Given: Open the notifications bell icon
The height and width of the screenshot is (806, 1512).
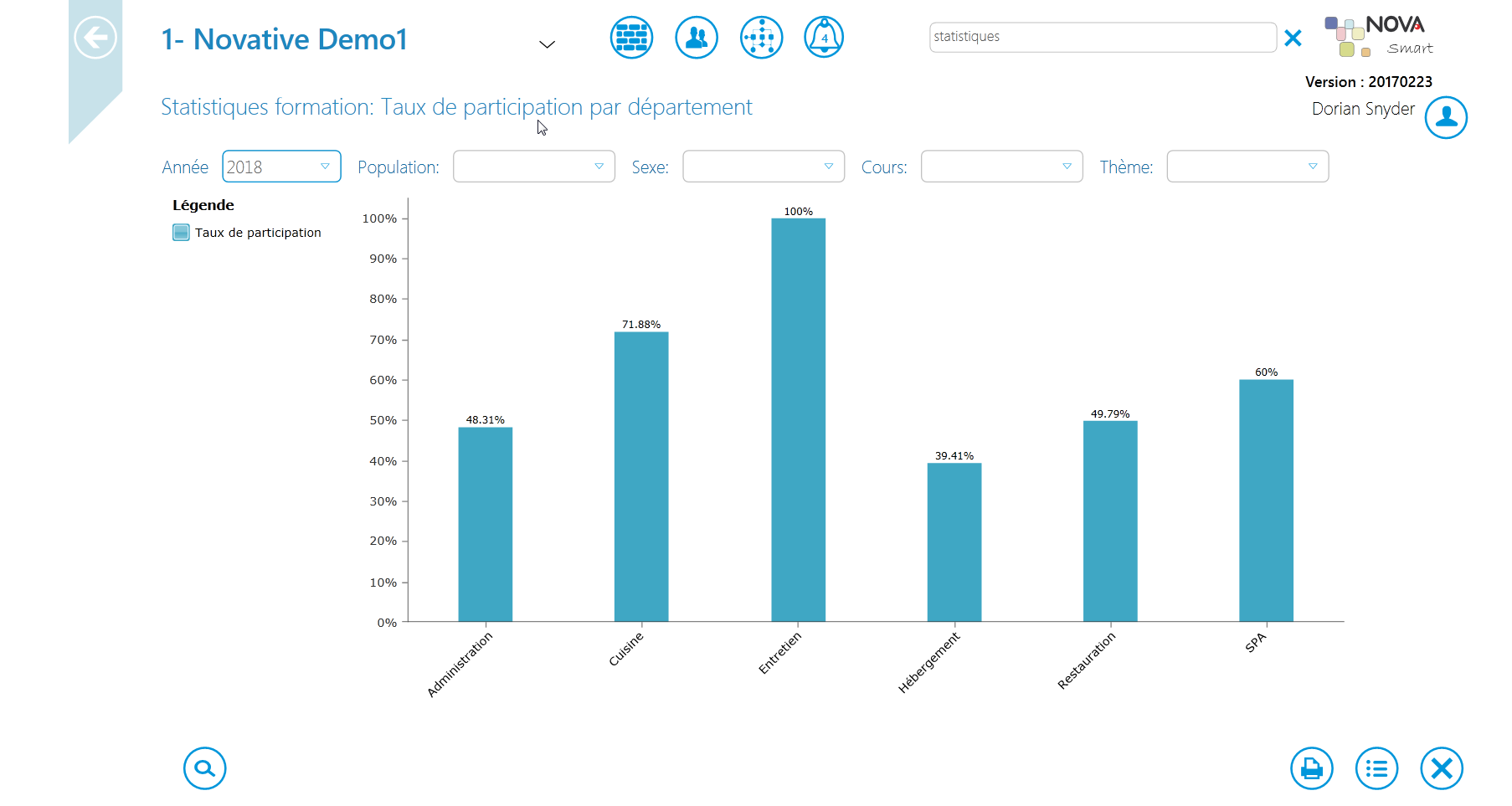Looking at the screenshot, I should (824, 38).
